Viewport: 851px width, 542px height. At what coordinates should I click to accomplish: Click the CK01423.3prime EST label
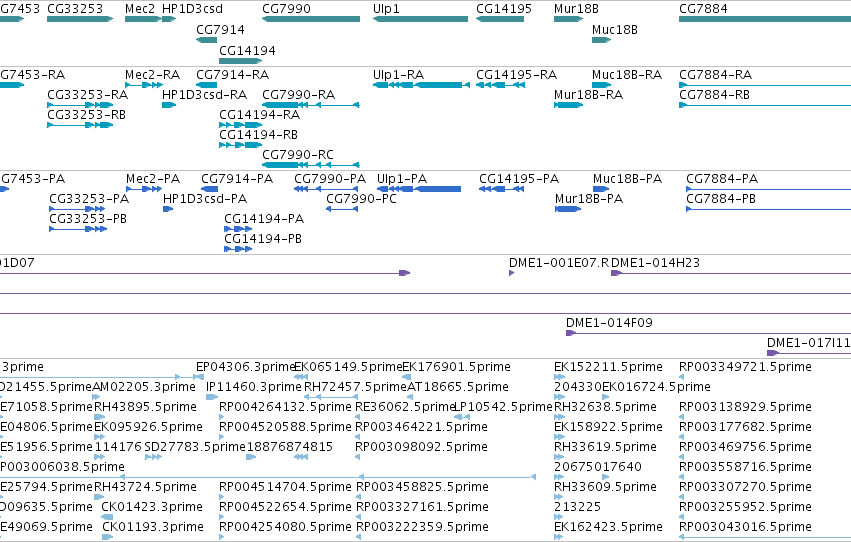click(x=152, y=507)
